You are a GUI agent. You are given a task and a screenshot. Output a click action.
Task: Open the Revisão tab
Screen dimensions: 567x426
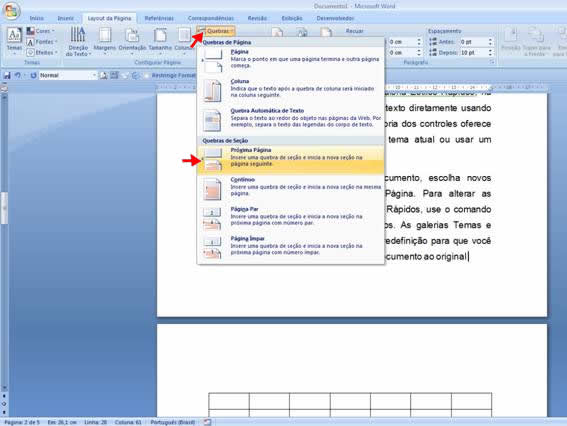tap(257, 18)
